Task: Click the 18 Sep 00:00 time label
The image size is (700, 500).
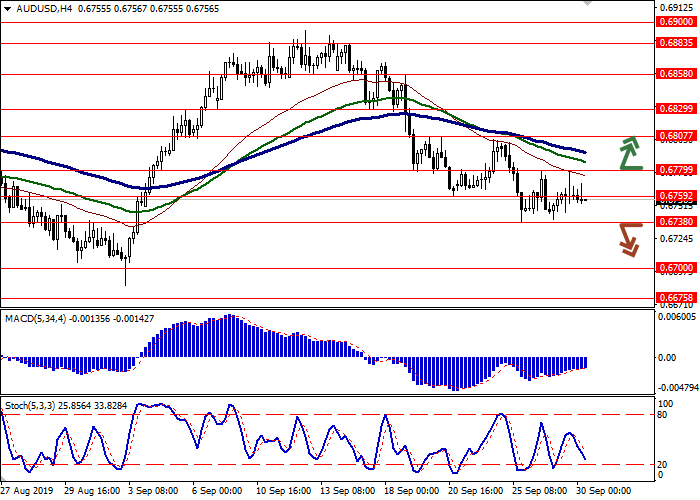Action: pyautogui.click(x=411, y=492)
